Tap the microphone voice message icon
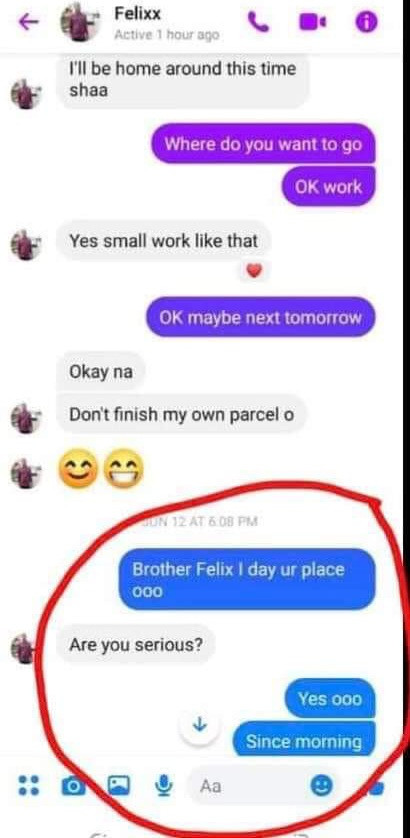 (x=165, y=786)
